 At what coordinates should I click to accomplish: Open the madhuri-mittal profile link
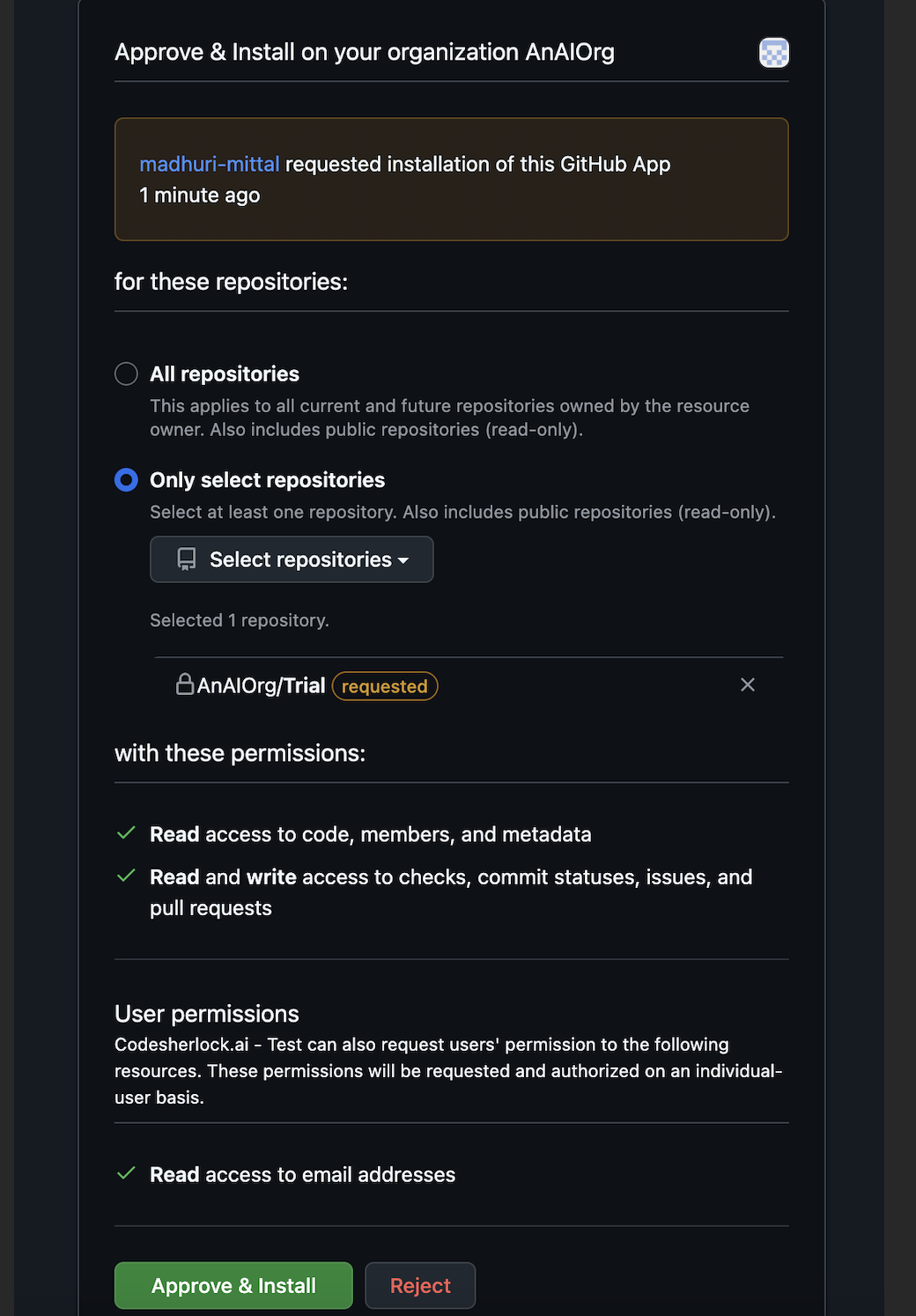(210, 165)
